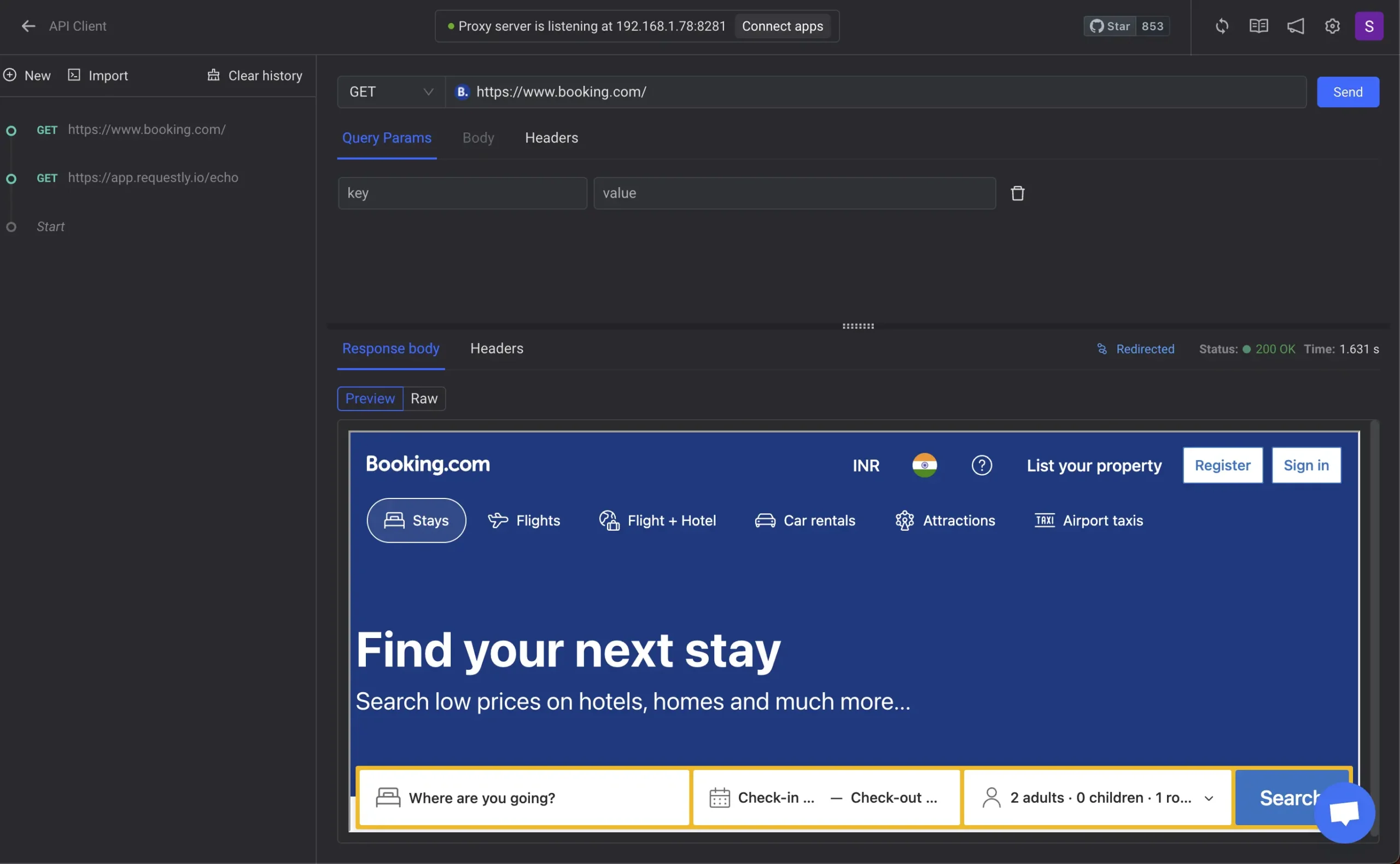Click the GitHub Star button
This screenshot has height=864, width=1400.
(1110, 26)
